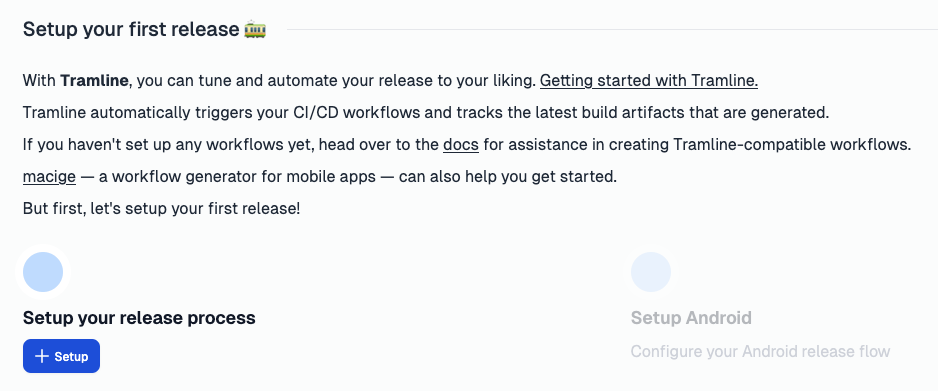
Task: Click the blue Setup button
Action: click(61, 356)
